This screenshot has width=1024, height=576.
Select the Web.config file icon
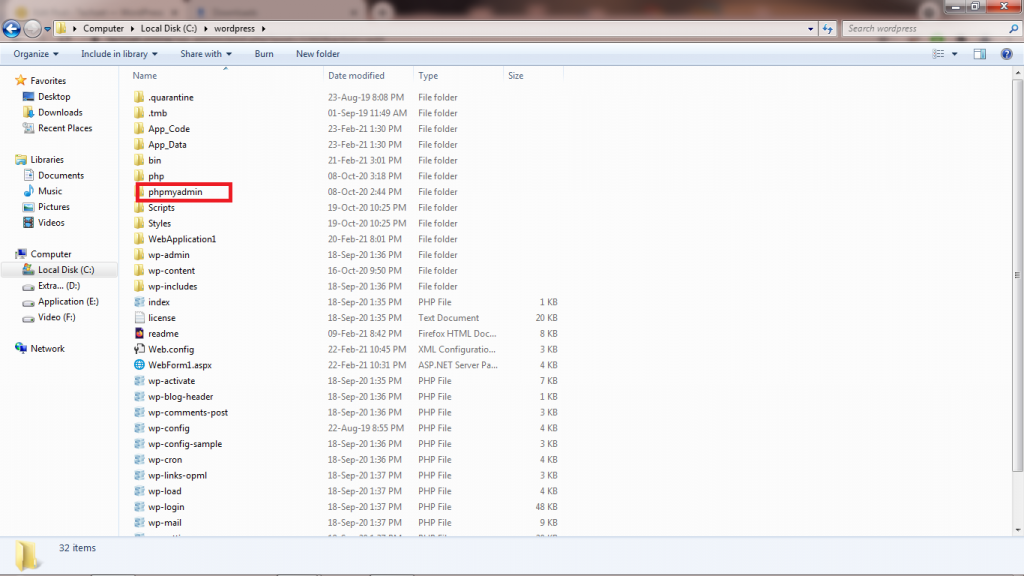tap(140, 349)
